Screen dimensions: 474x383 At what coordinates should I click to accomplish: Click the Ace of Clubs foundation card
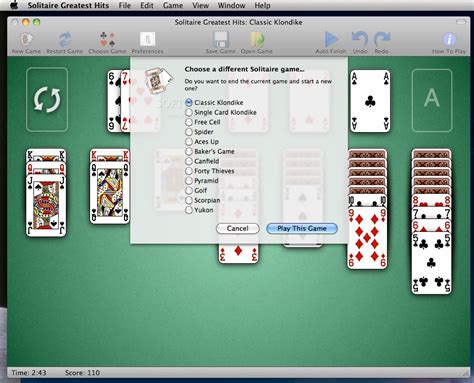coord(370,101)
